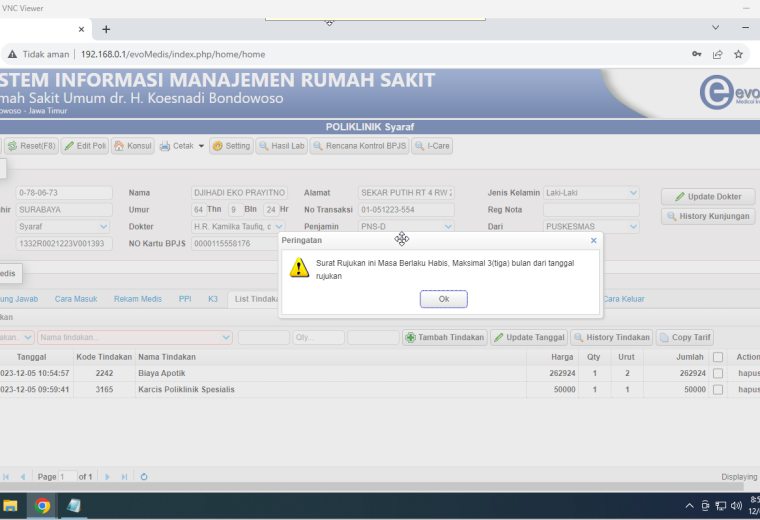Screen dimensions: 760x520
Task: Open Edit Poli with pencil icon
Action: pyautogui.click(x=85, y=146)
